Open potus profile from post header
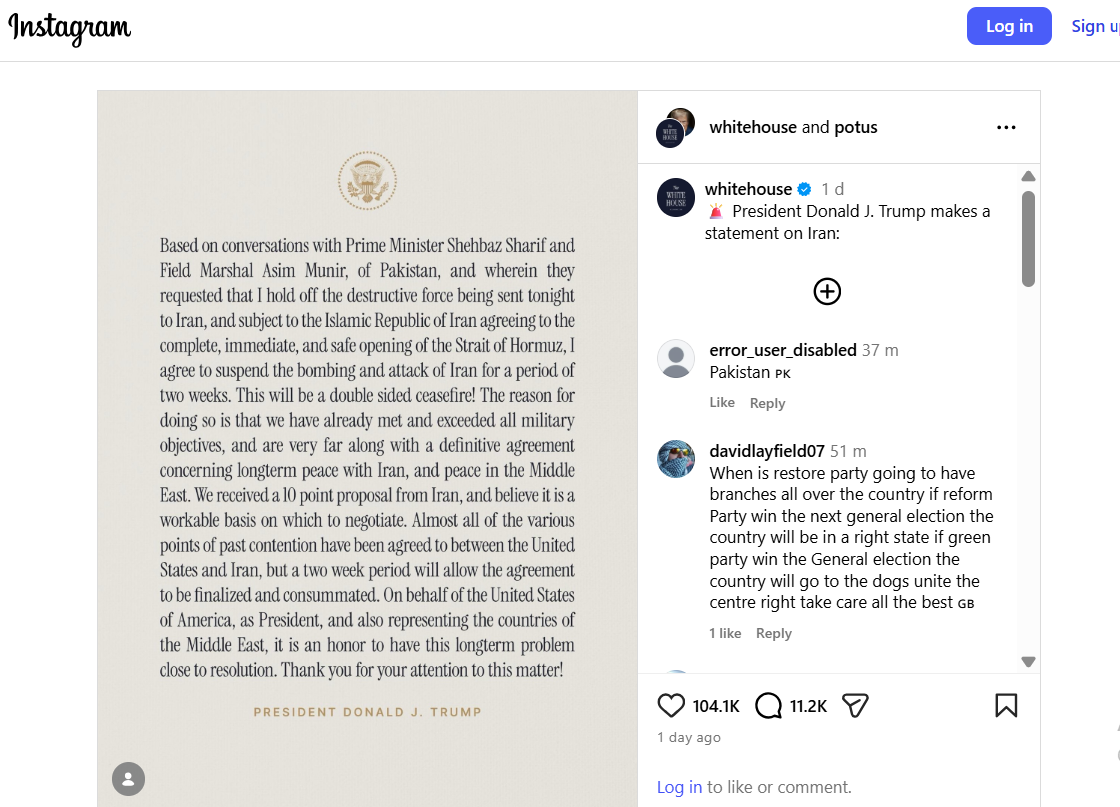Image resolution: width=1120 pixels, height=807 pixels. tap(855, 127)
